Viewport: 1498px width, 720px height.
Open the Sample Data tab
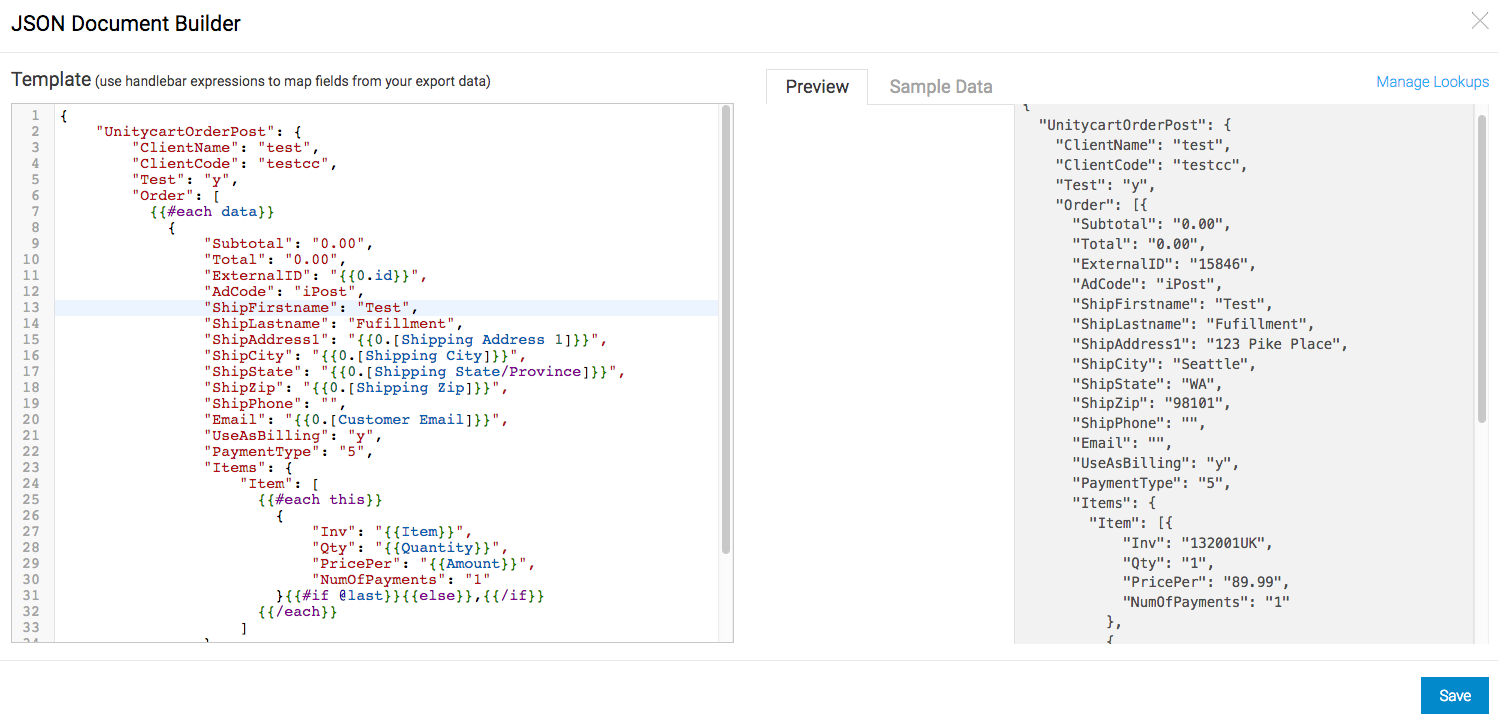pyautogui.click(x=941, y=87)
